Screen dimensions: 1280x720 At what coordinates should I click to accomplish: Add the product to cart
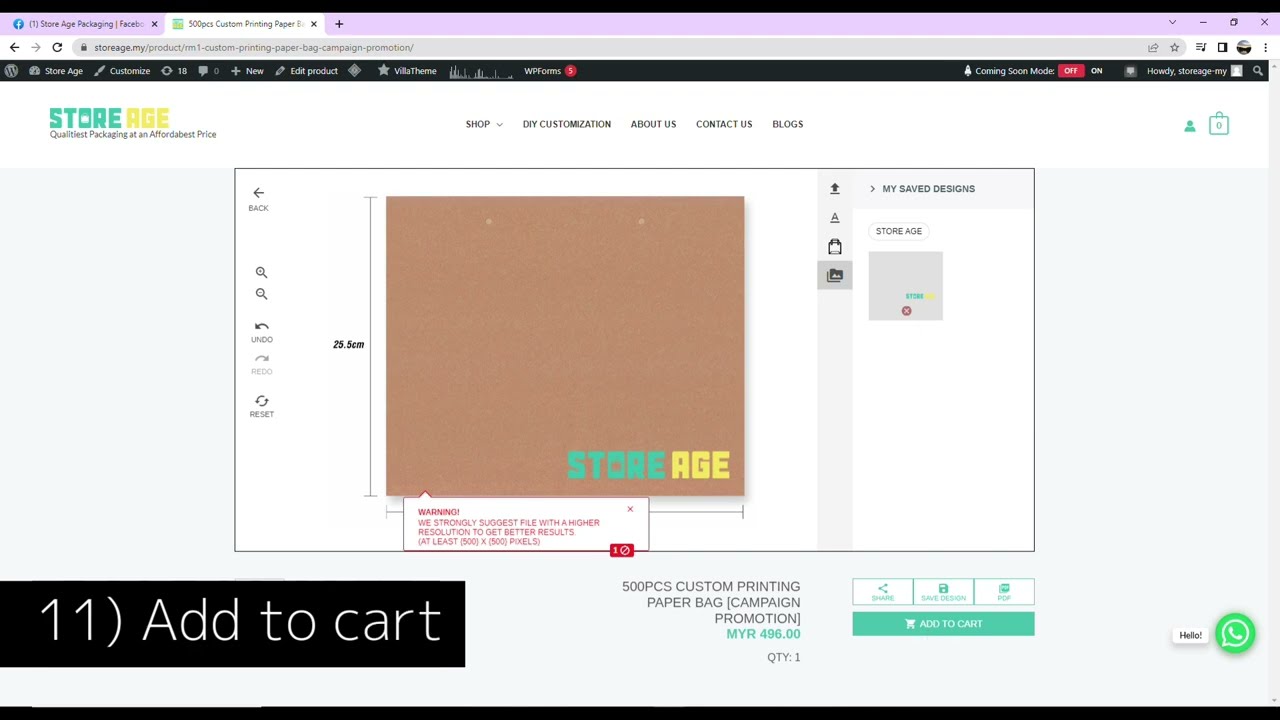(943, 624)
